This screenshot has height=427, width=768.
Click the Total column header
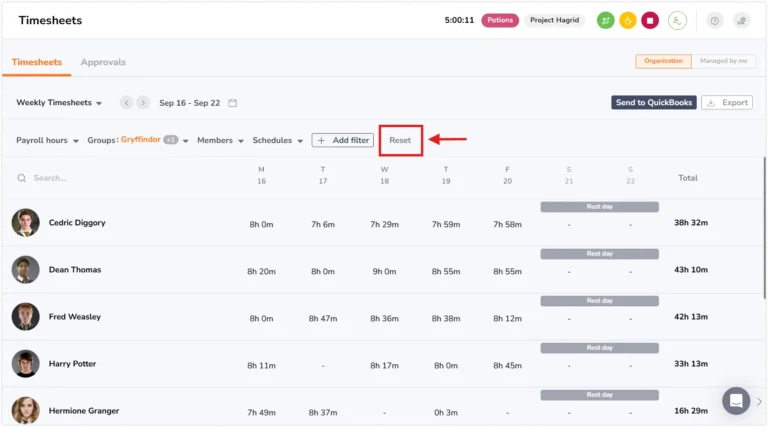688,178
